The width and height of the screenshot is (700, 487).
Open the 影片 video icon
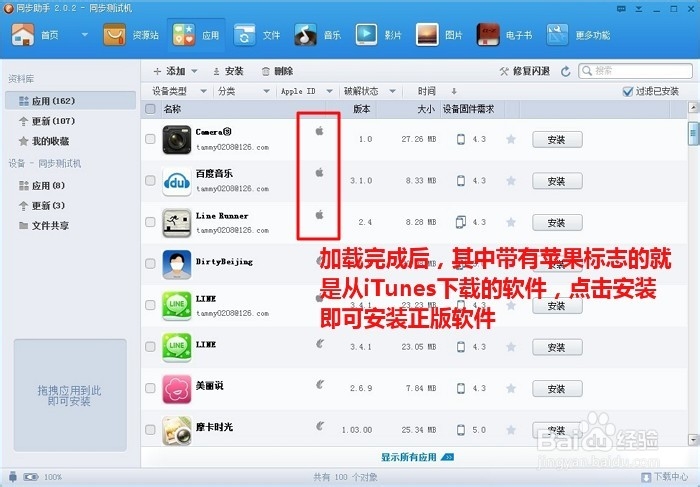366,35
